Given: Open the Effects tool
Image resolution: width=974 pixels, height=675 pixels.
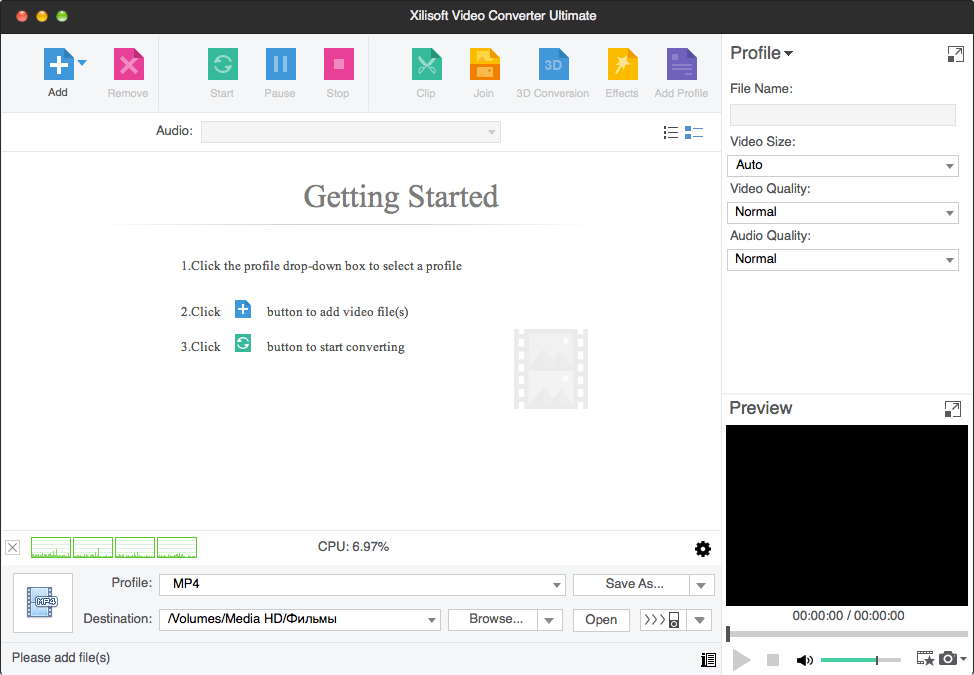Looking at the screenshot, I should pos(622,64).
